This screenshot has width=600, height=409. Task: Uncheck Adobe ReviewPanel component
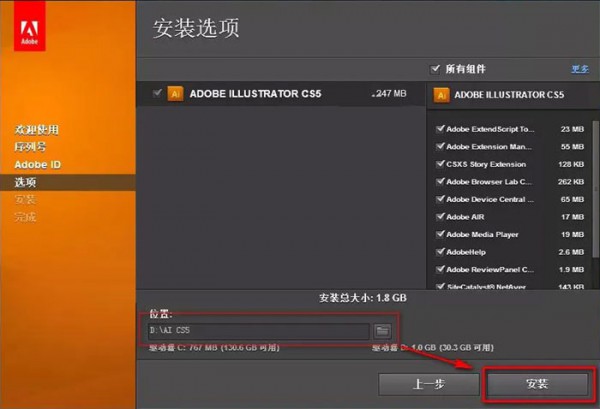440,270
